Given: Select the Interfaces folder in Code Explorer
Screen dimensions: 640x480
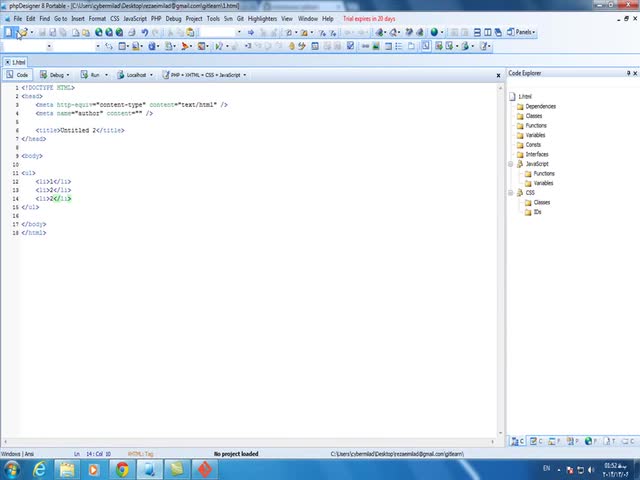Looking at the screenshot, I should tap(533, 154).
